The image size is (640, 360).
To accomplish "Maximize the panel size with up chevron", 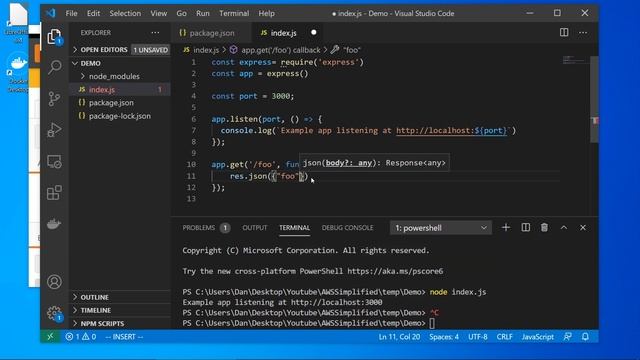I will 564,227.
